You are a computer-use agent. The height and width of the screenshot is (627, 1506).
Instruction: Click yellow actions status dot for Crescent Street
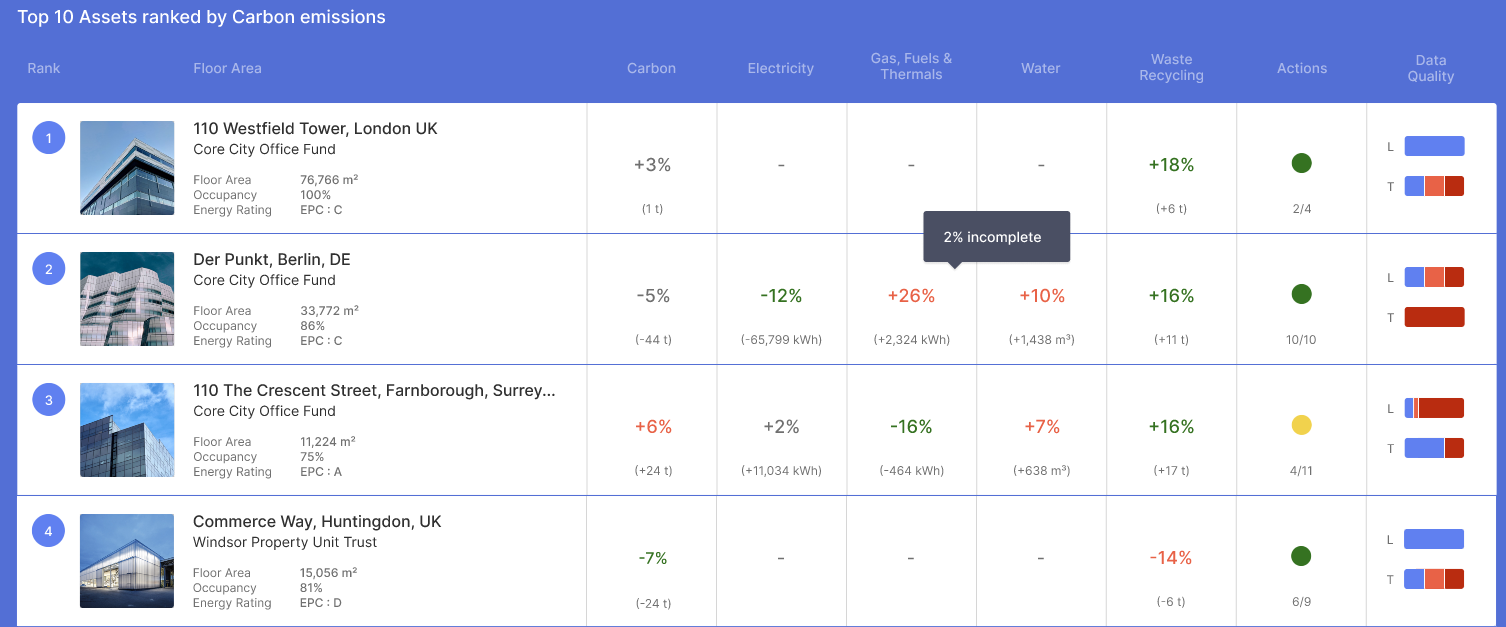1301,425
